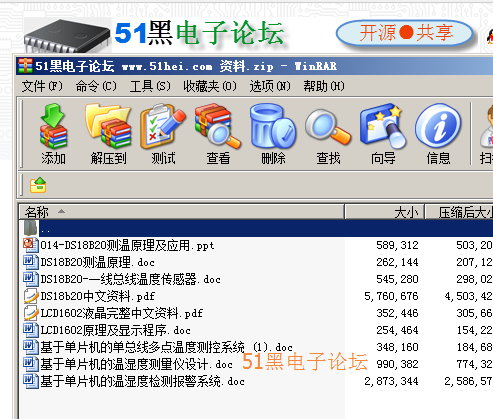Select file DS18B20-一线总线温度传感器.doc

pos(130,279)
